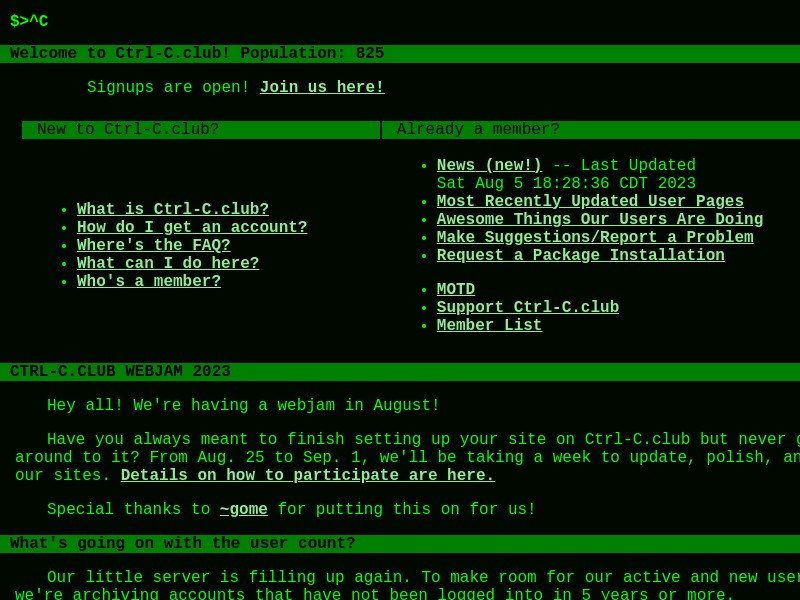The height and width of the screenshot is (600, 800).
Task: Open Awesome Things Our Users Are Doing
Action: pos(599,218)
